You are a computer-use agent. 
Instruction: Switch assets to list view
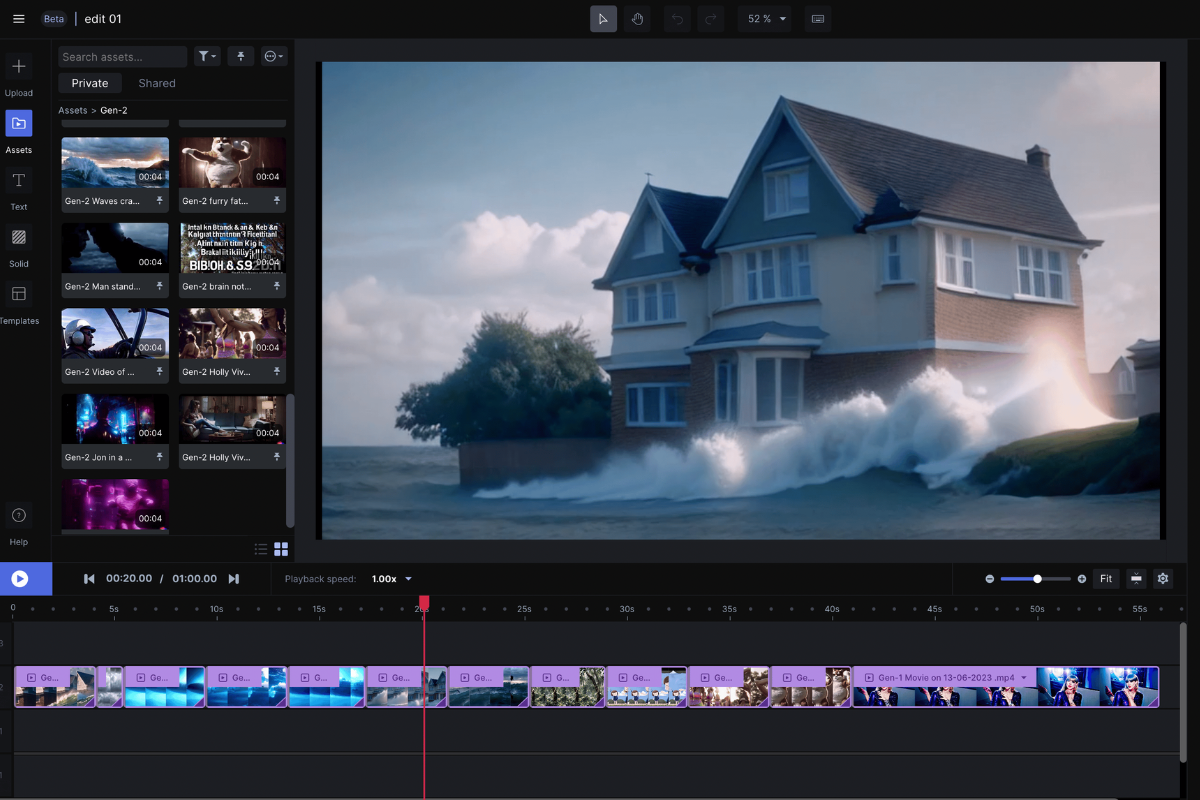[261, 549]
